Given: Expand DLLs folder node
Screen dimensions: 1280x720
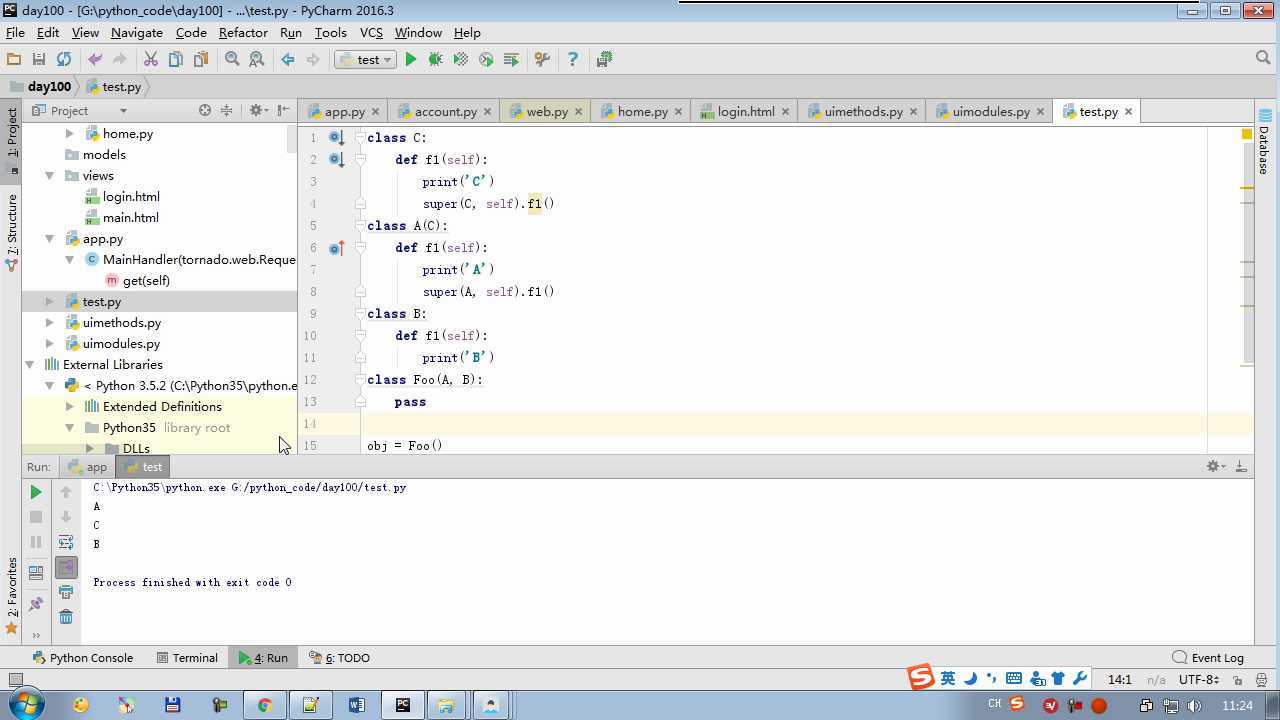Looking at the screenshot, I should pyautogui.click(x=89, y=449).
